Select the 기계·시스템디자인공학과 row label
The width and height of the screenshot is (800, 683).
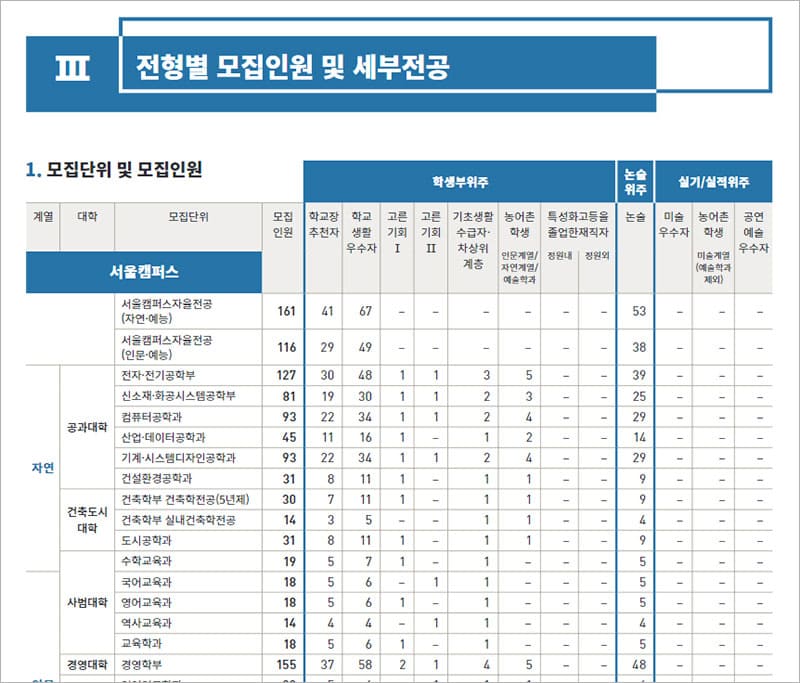pos(178,458)
